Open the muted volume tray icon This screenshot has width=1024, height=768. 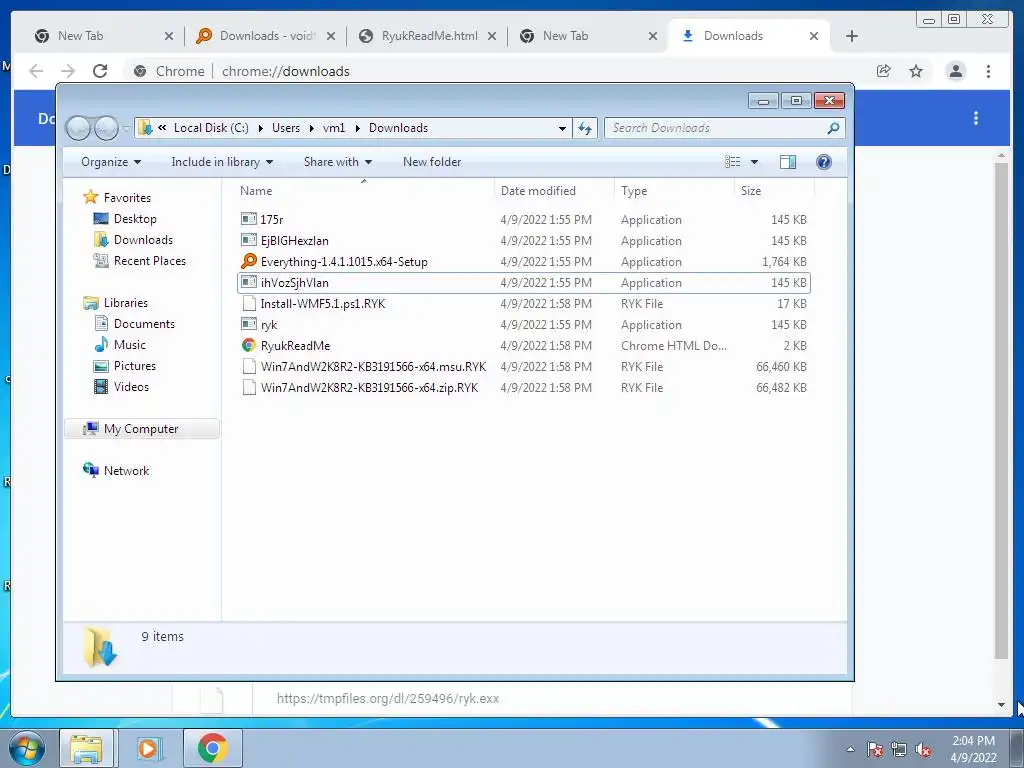[x=923, y=749]
